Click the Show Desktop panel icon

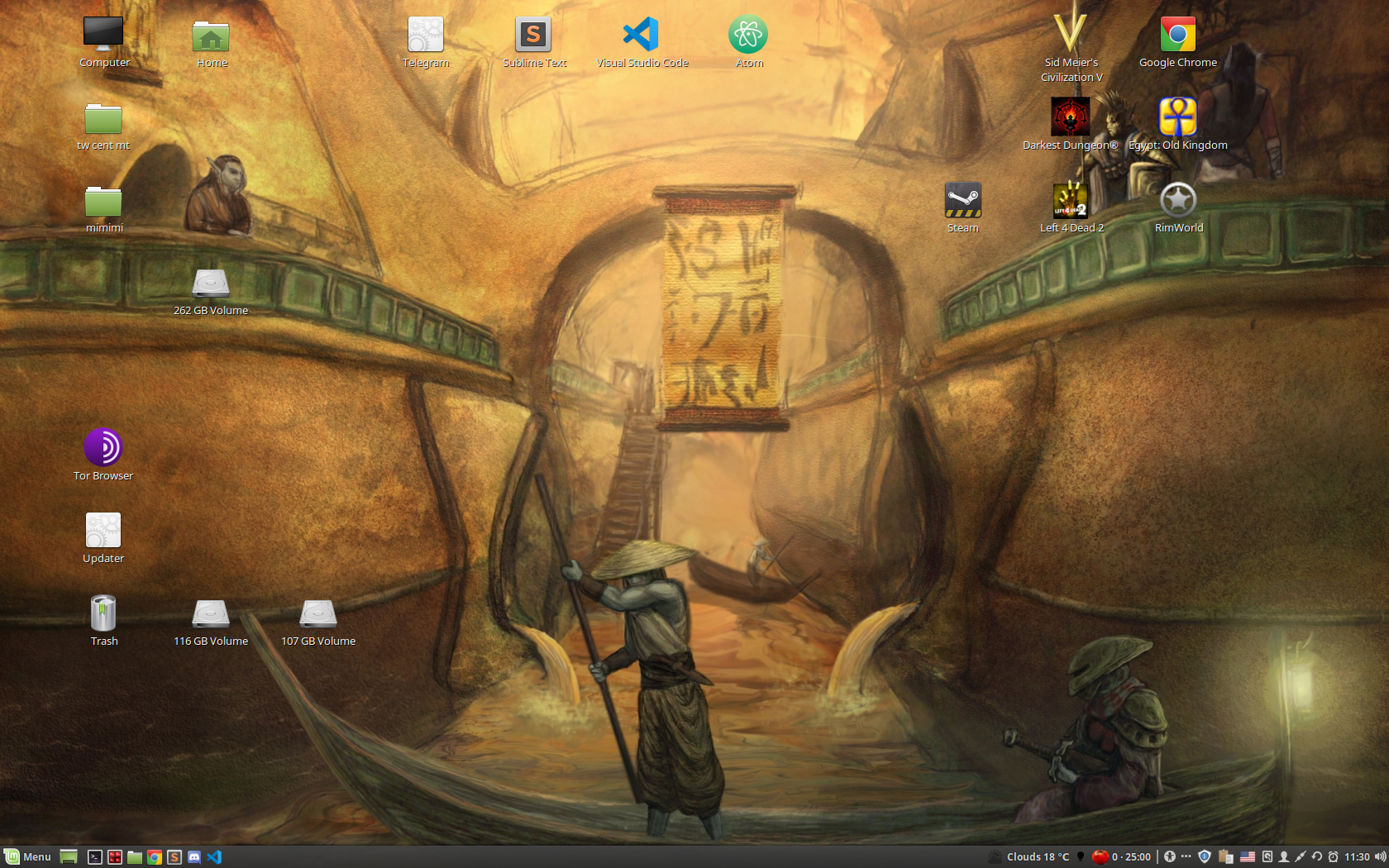(x=69, y=857)
